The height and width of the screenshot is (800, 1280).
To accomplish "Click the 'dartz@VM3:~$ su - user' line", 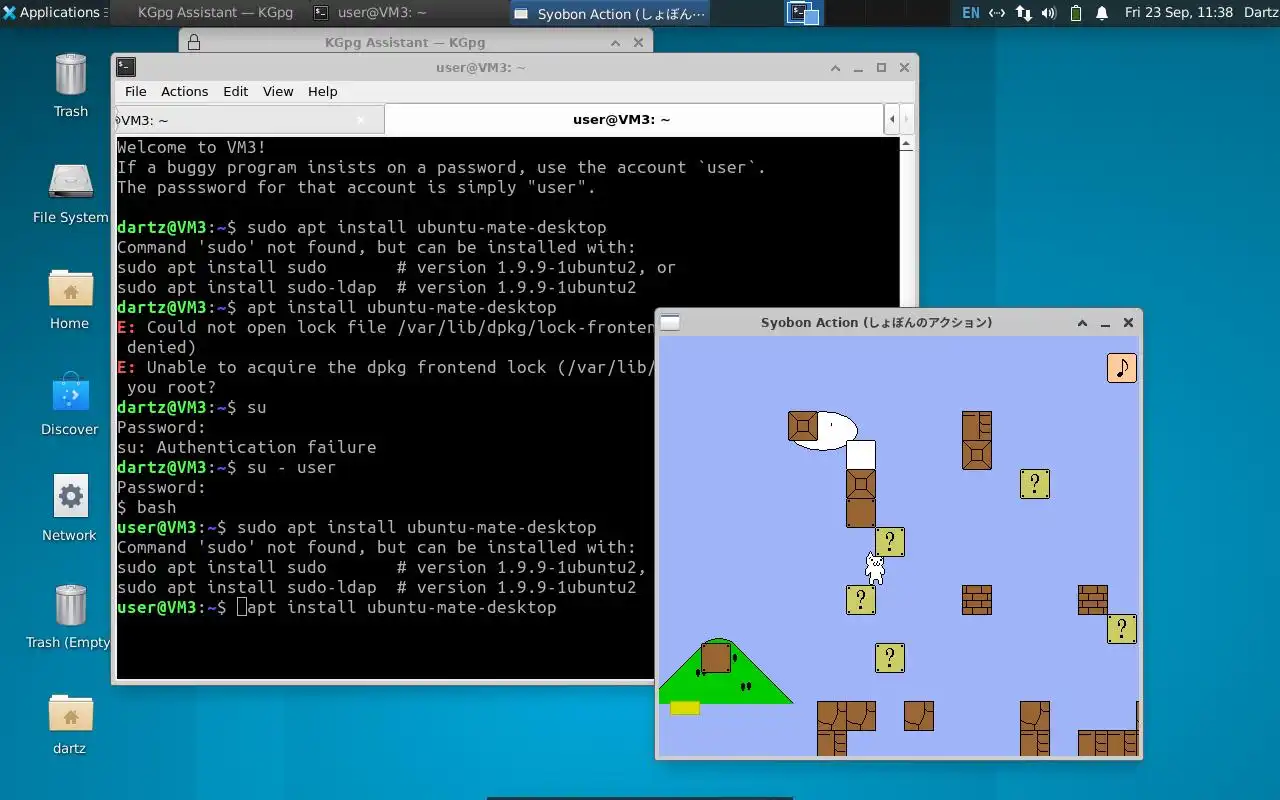I will point(227,467).
